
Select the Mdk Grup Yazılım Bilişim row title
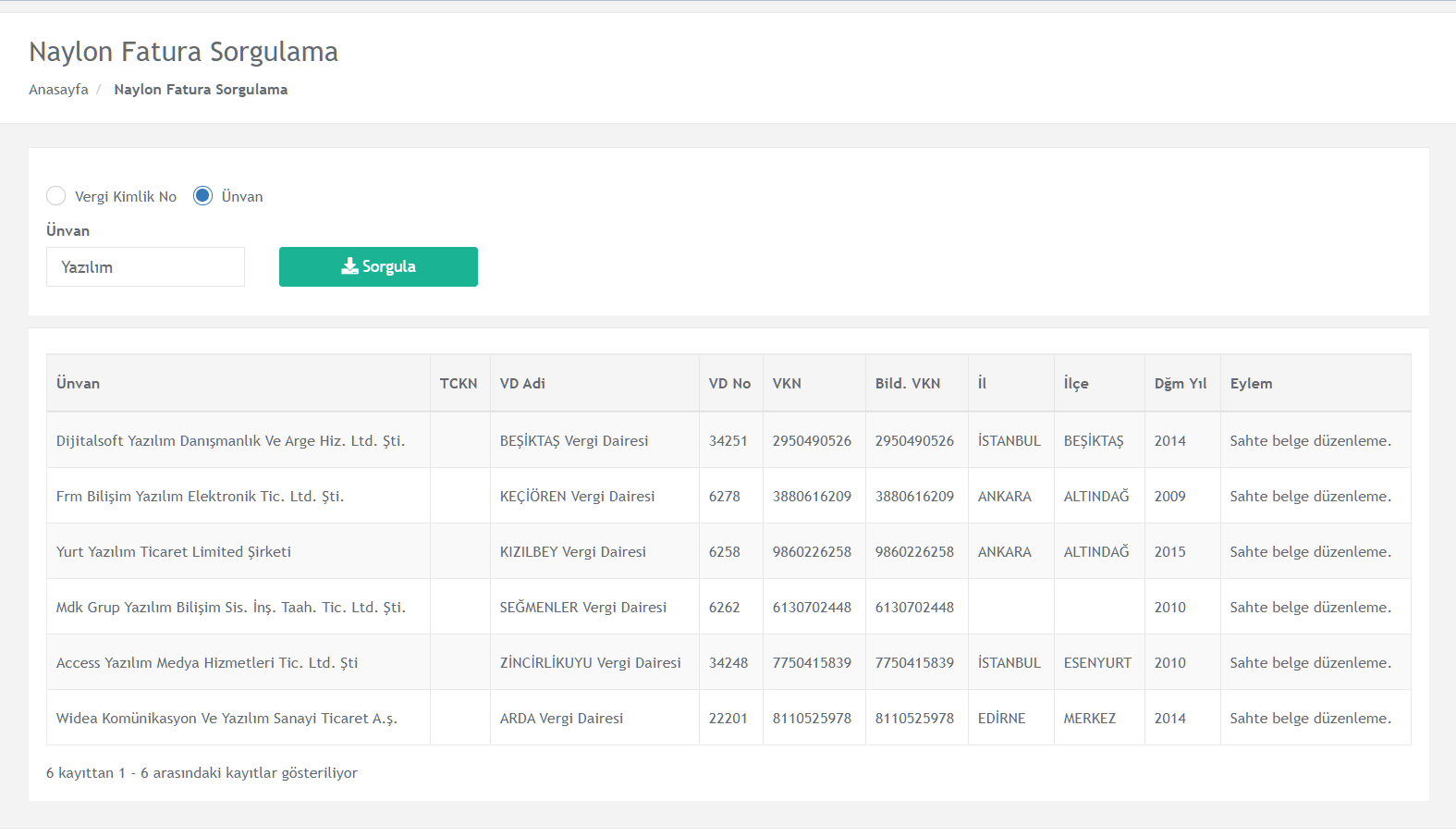coord(230,608)
